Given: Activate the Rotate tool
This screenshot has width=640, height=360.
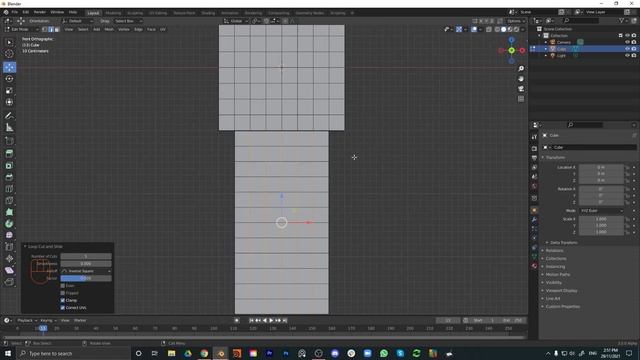Looking at the screenshot, I should click(x=9, y=79).
